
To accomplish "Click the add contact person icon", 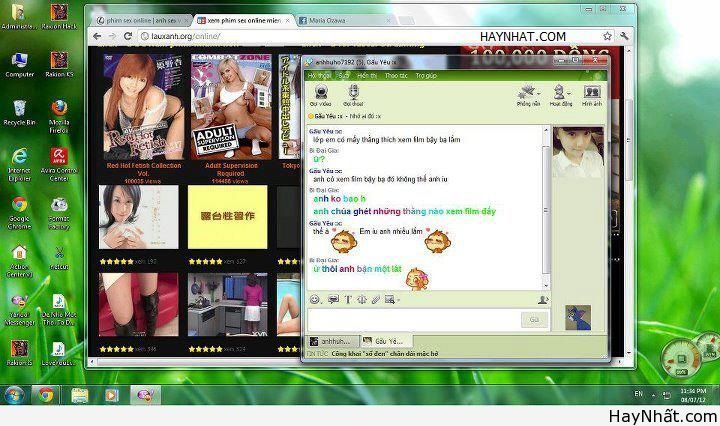I will (x=543, y=300).
